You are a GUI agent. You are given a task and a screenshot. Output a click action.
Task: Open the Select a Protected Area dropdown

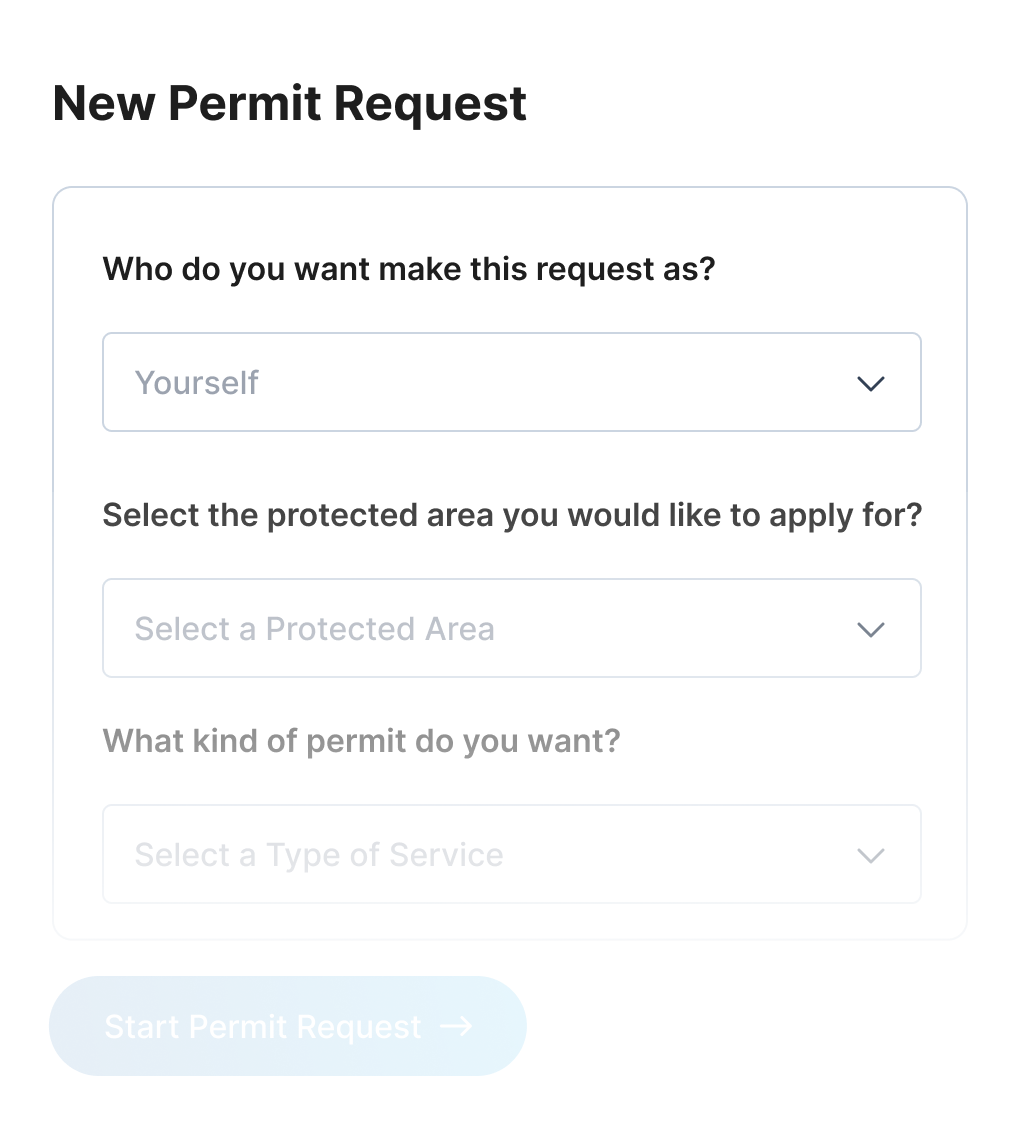point(511,628)
